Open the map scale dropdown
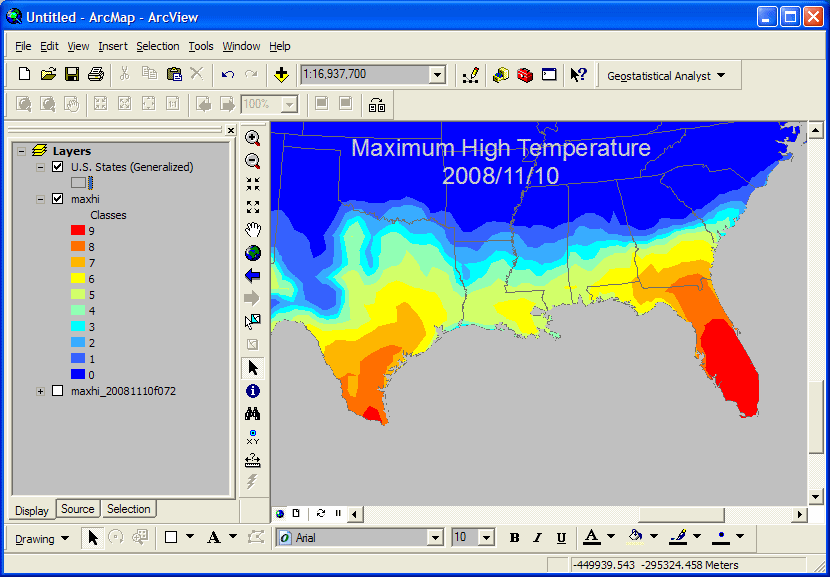Viewport: 830px width, 577px height. tap(436, 75)
